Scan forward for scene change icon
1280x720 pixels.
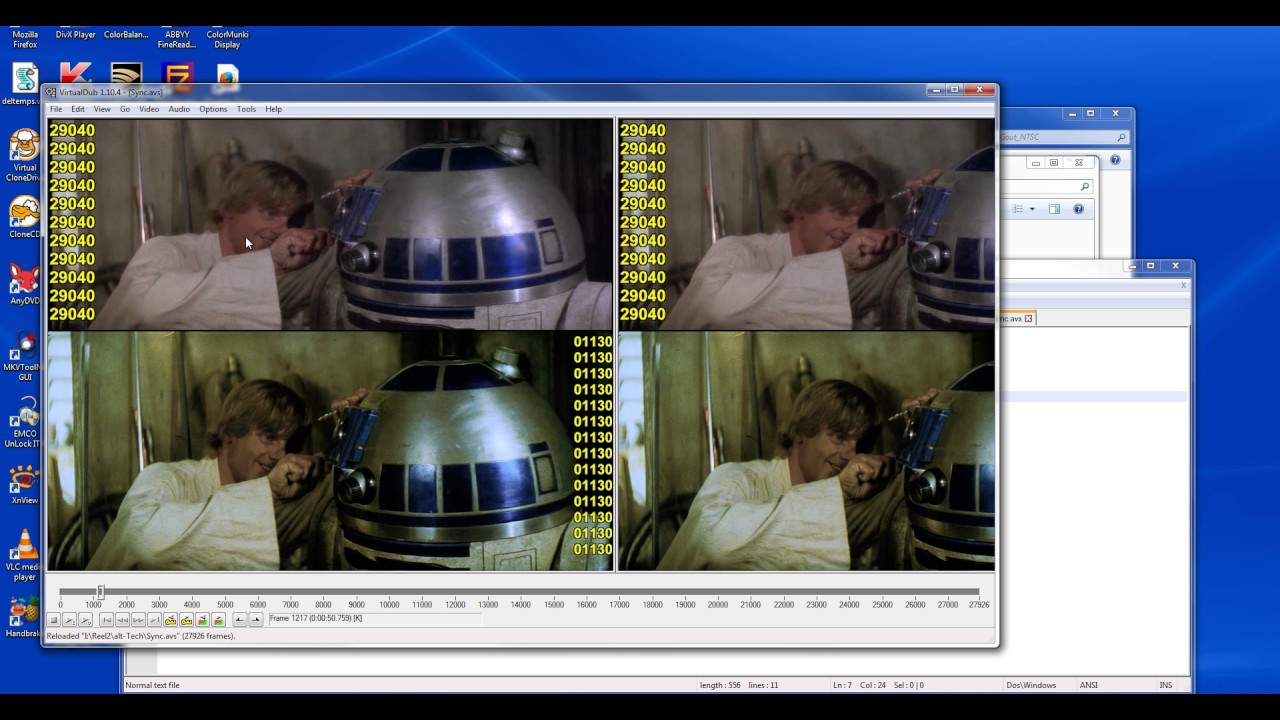pyautogui.click(x=218, y=620)
